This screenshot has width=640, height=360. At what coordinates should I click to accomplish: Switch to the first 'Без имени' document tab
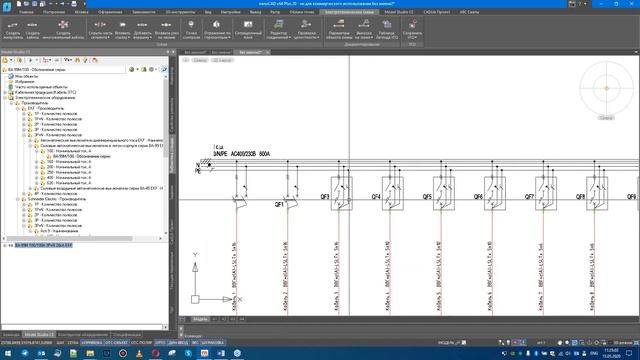[195, 52]
